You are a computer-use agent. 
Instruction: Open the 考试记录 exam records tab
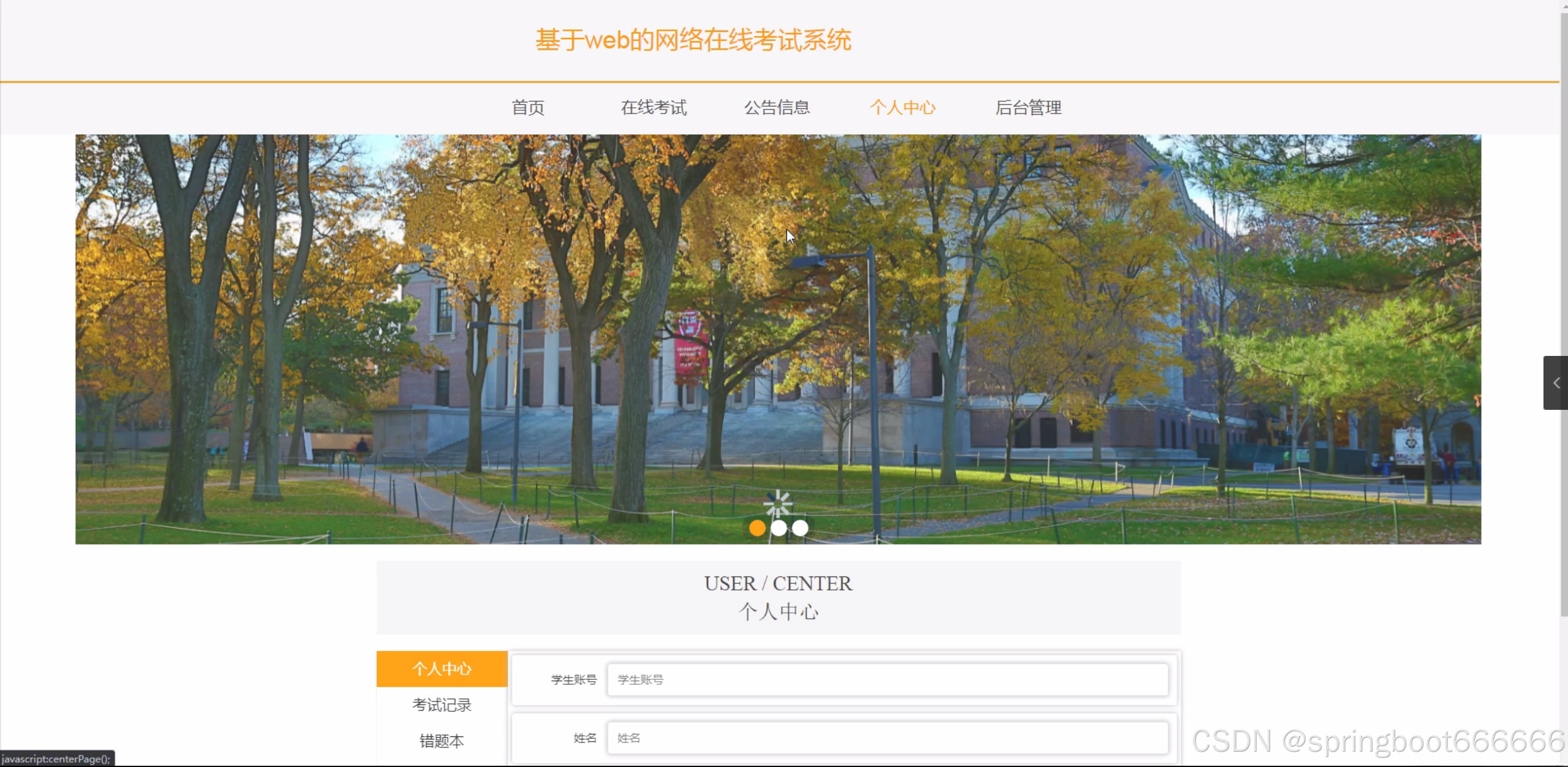click(441, 705)
